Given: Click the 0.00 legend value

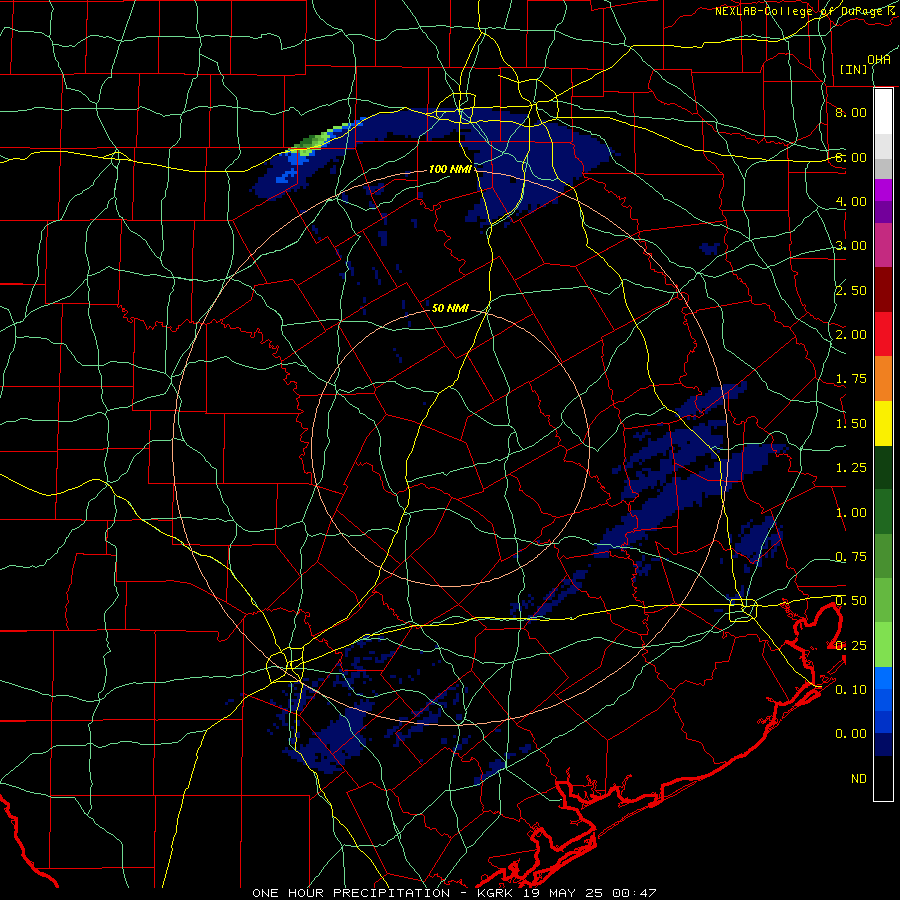Looking at the screenshot, I should tap(851, 734).
